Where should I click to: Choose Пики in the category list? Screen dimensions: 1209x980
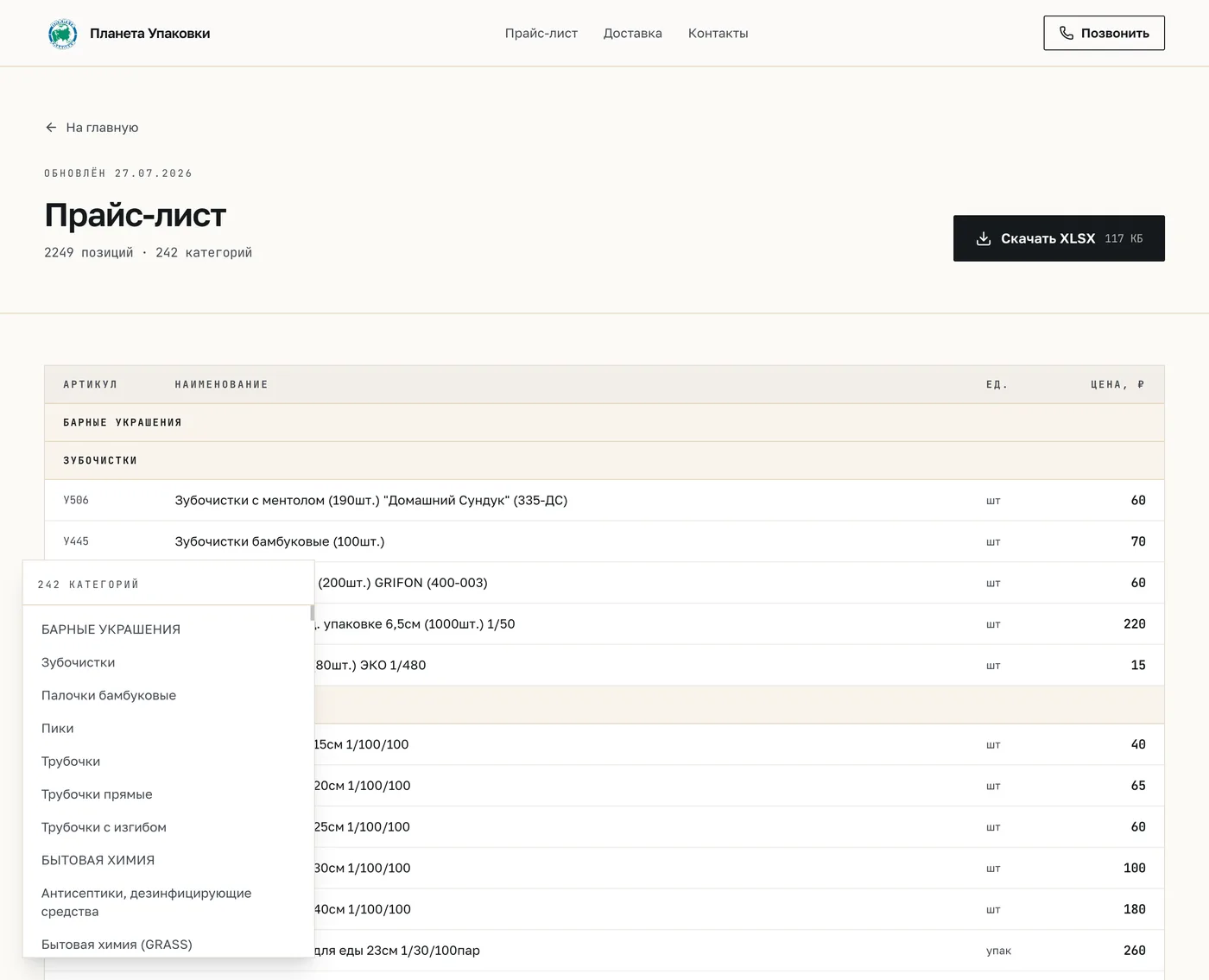tap(58, 728)
